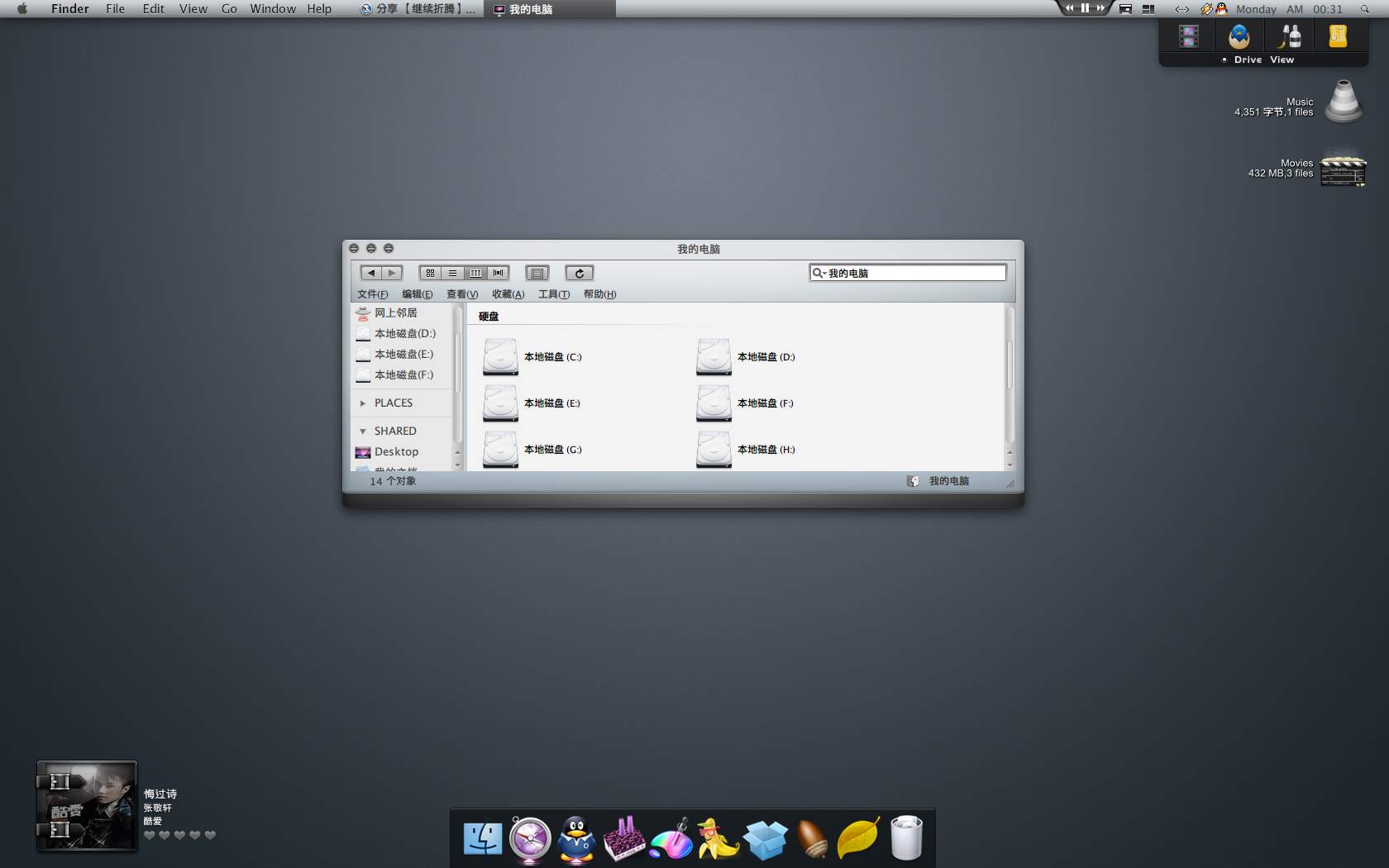This screenshot has width=1389, height=868.
Task: Switch to column view
Action: (475, 273)
